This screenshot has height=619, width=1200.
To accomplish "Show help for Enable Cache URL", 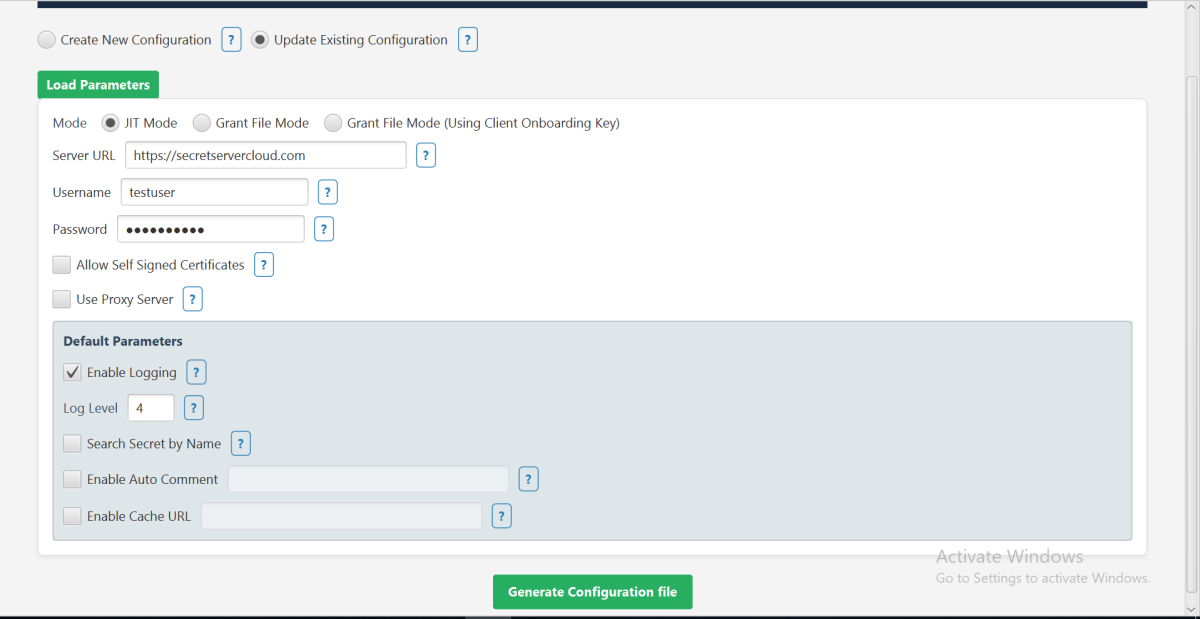I will [502, 516].
